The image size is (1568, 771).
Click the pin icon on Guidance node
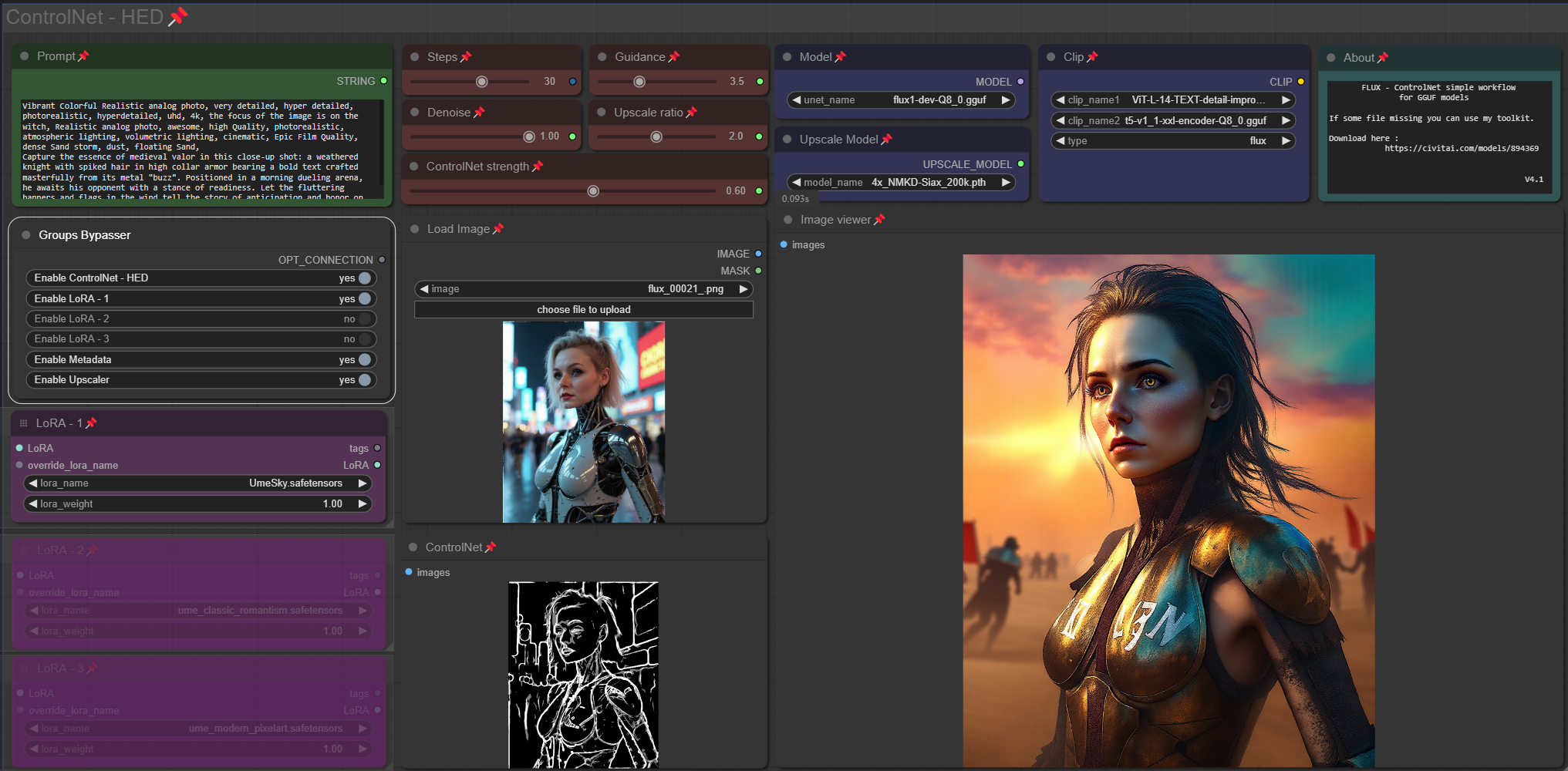(x=674, y=57)
